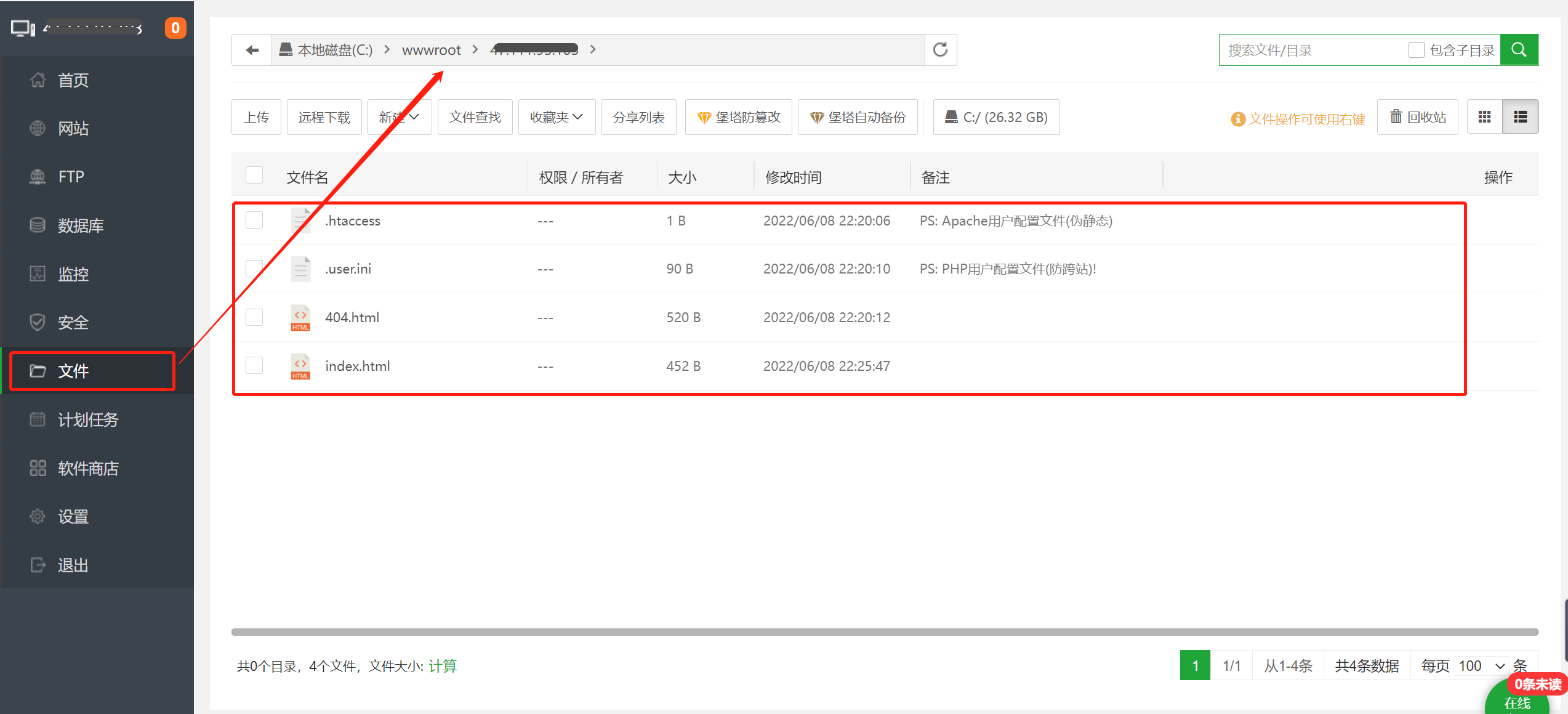Image resolution: width=1568 pixels, height=714 pixels.
Task: Click the PS: Apache用户配置文件 remark
Action: (x=1016, y=221)
